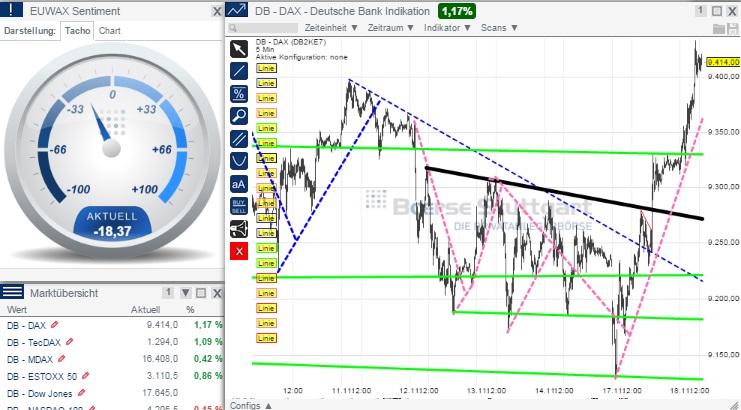741x410 pixels.
Task: Click the yellow 9.414,00 price label on axis
Action: 723,62
